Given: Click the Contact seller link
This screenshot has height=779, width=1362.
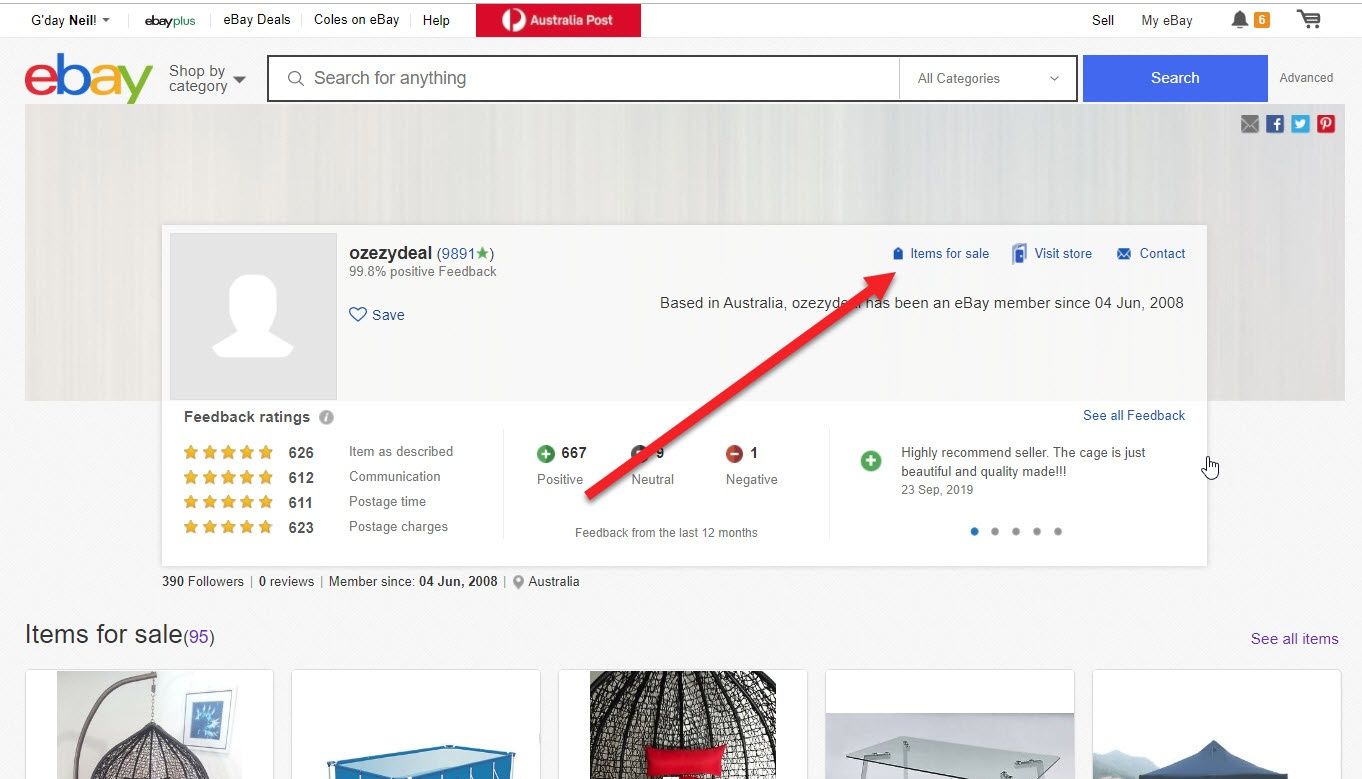Looking at the screenshot, I should tap(1162, 254).
